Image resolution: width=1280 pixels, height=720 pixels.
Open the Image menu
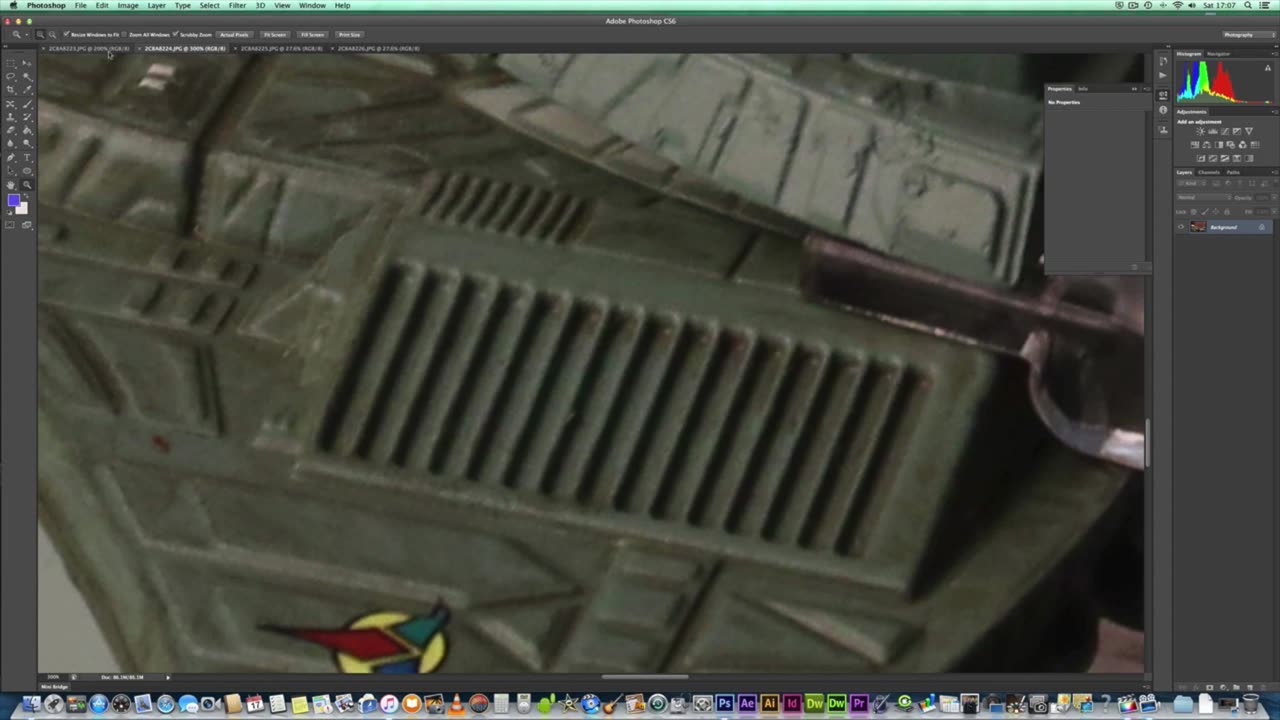click(x=128, y=5)
